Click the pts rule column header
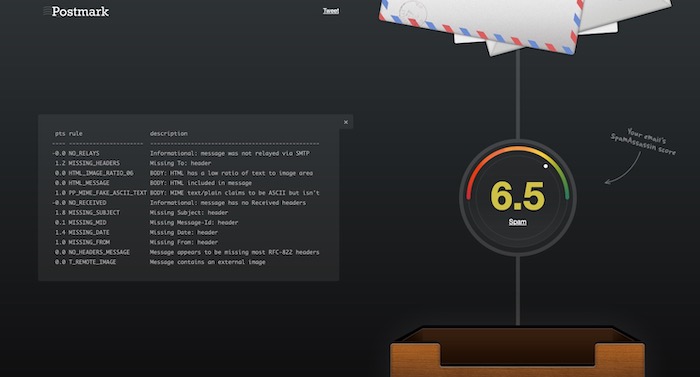This screenshot has height=377, width=700. pyautogui.click(x=69, y=134)
